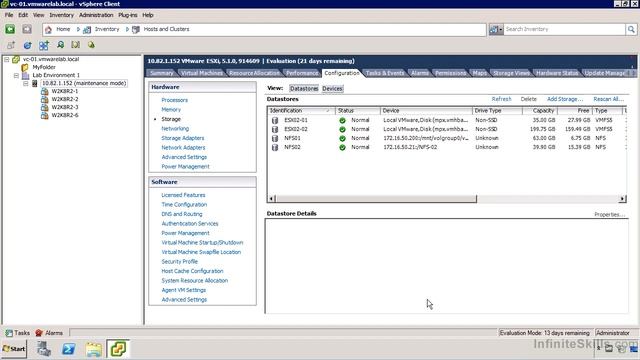640x360 pixels.
Task: Open the Plug-ins menu
Action: click(x=128, y=15)
